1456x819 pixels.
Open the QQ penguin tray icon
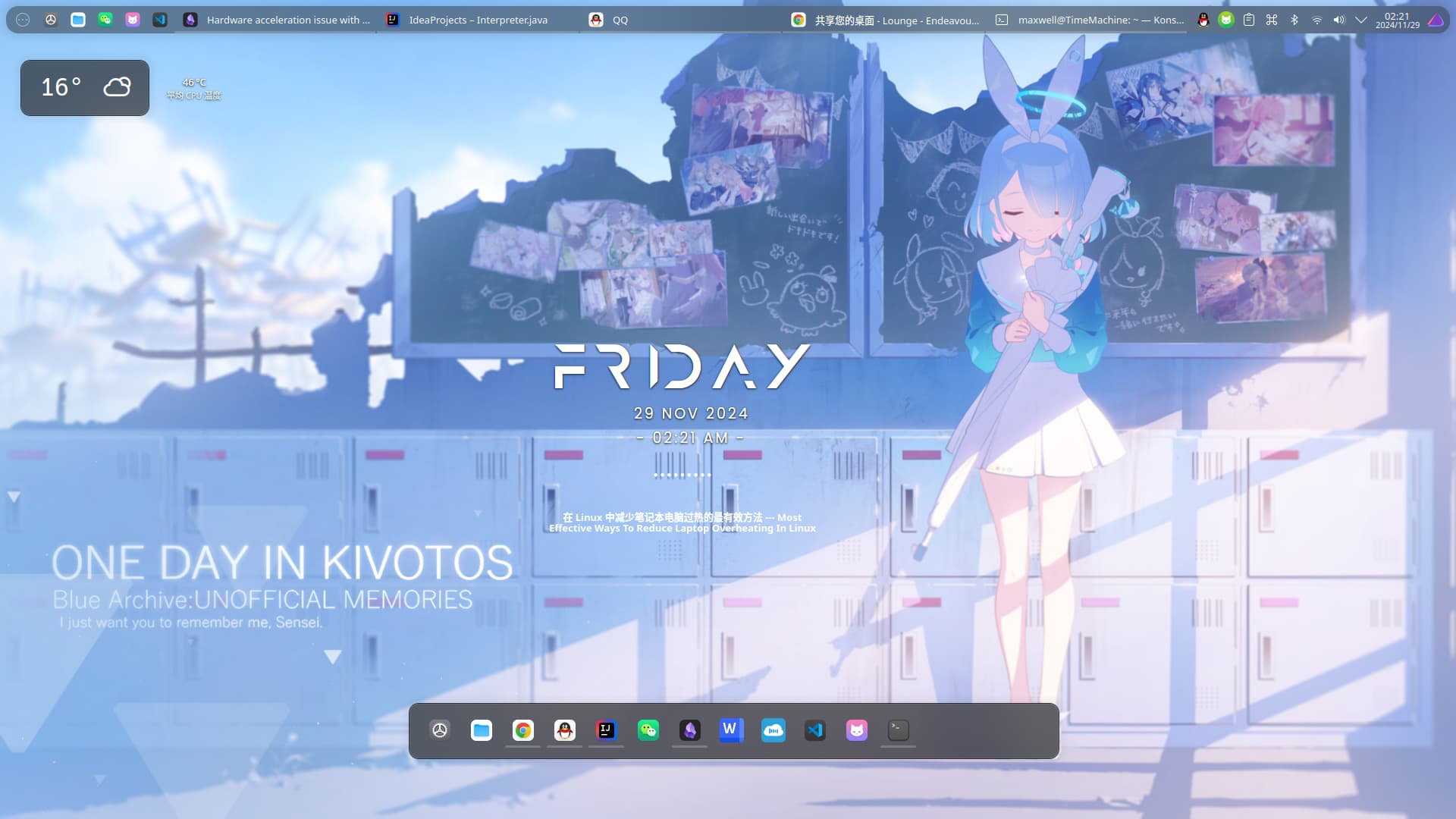[1203, 20]
